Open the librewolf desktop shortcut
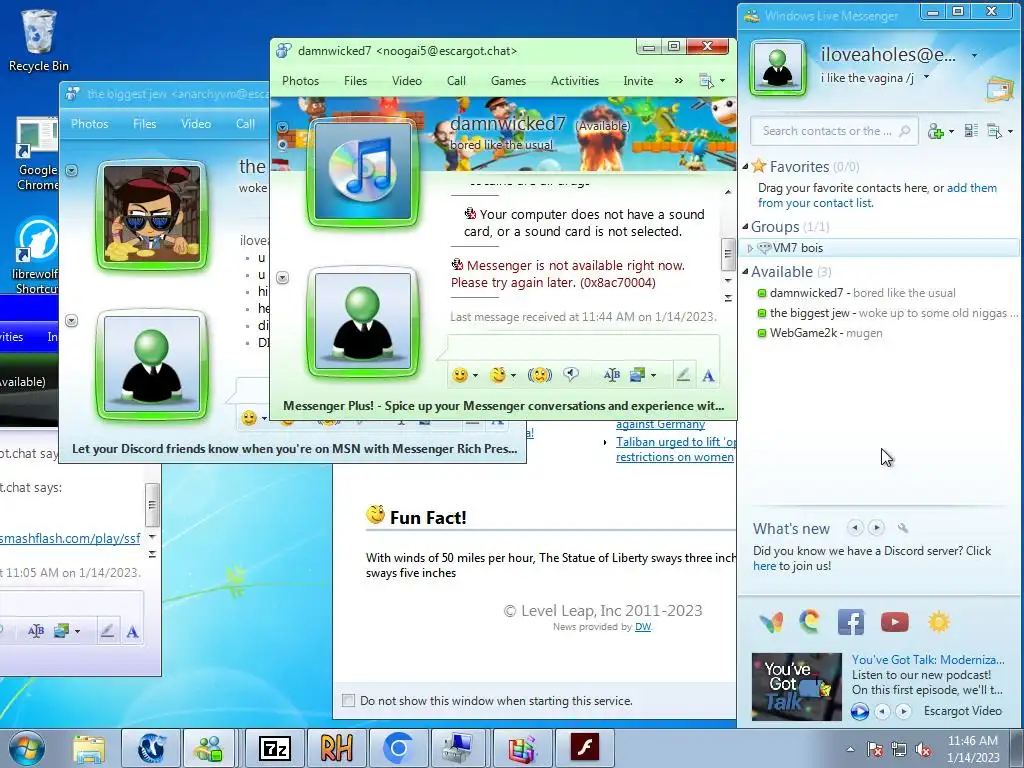The image size is (1024, 768). click(37, 256)
